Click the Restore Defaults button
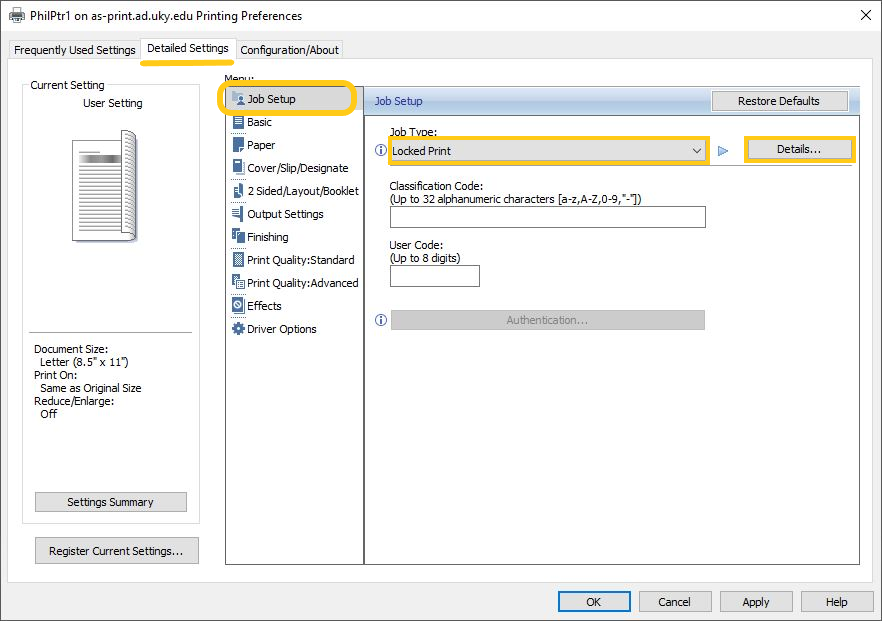The height and width of the screenshot is (621, 882). pos(779,101)
